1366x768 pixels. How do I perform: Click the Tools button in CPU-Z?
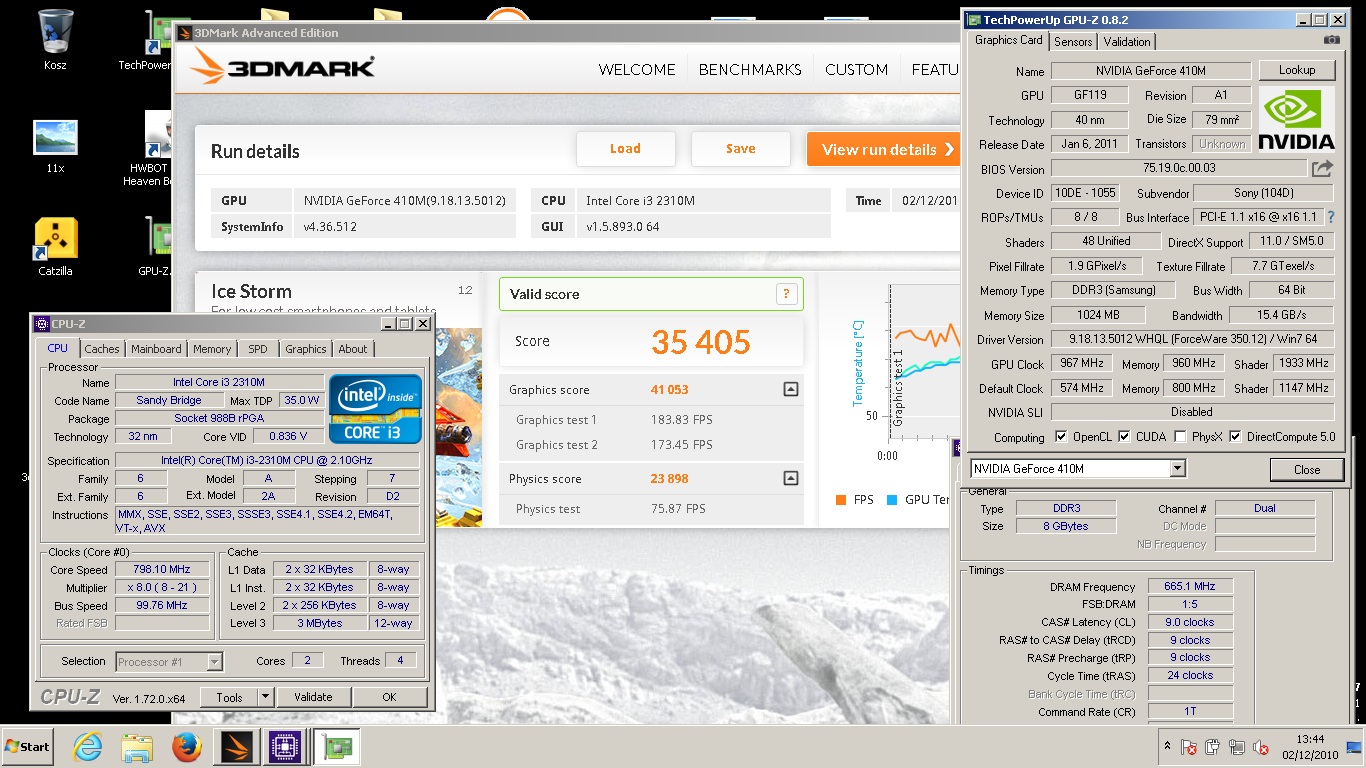(229, 697)
